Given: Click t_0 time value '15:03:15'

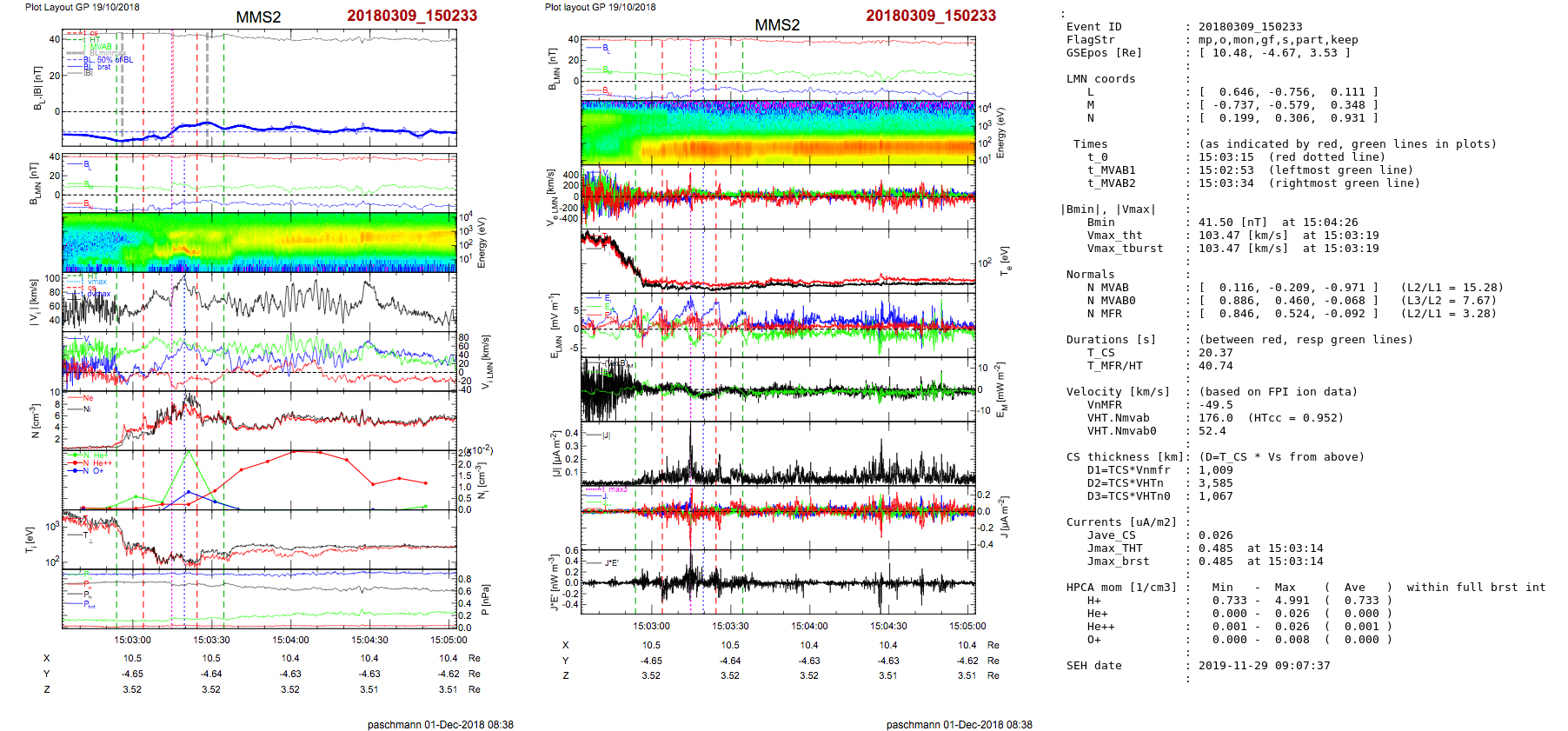Looking at the screenshot, I should [1226, 157].
